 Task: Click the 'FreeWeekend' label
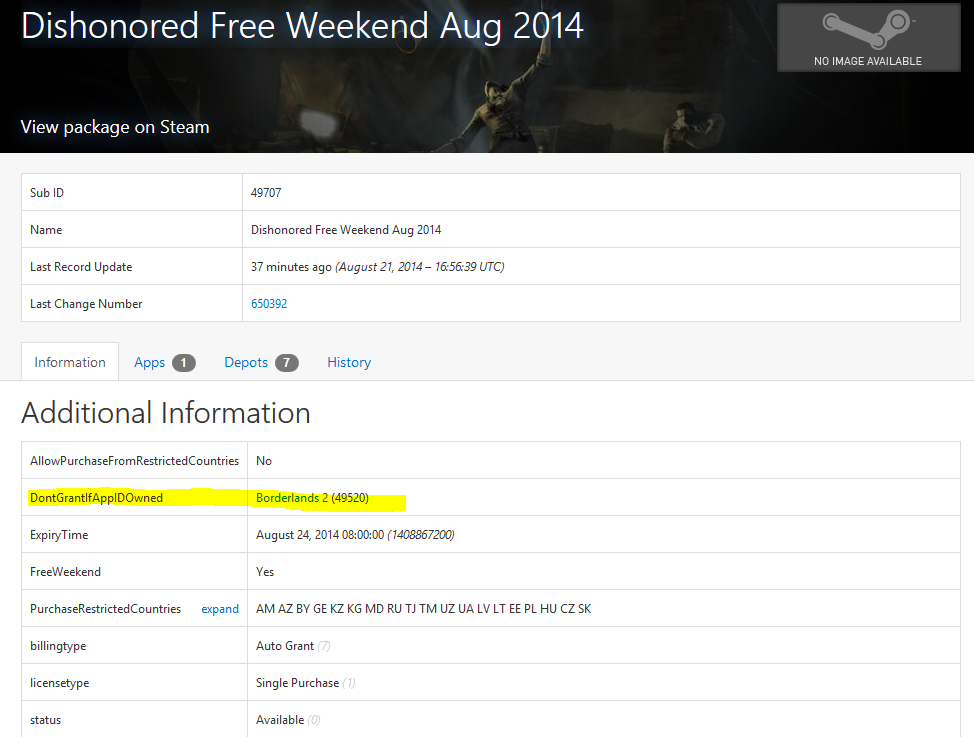(x=65, y=572)
